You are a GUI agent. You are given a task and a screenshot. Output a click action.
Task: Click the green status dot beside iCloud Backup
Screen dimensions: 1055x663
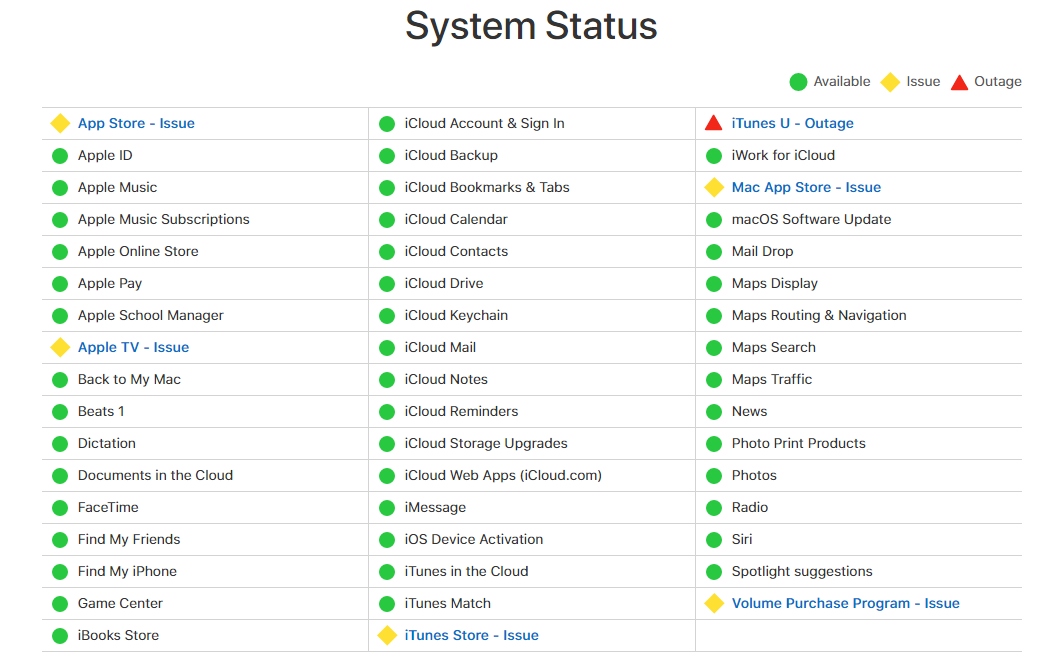click(x=387, y=156)
